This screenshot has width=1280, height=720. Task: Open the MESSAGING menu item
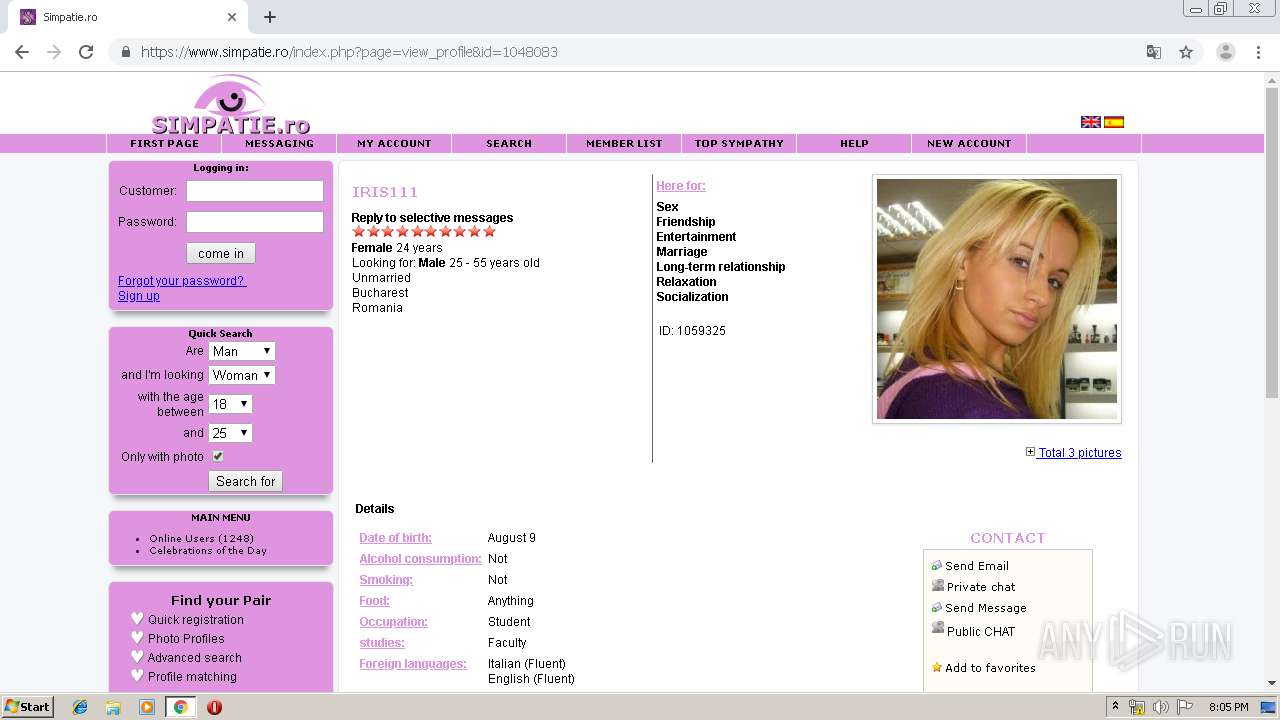tap(279, 143)
